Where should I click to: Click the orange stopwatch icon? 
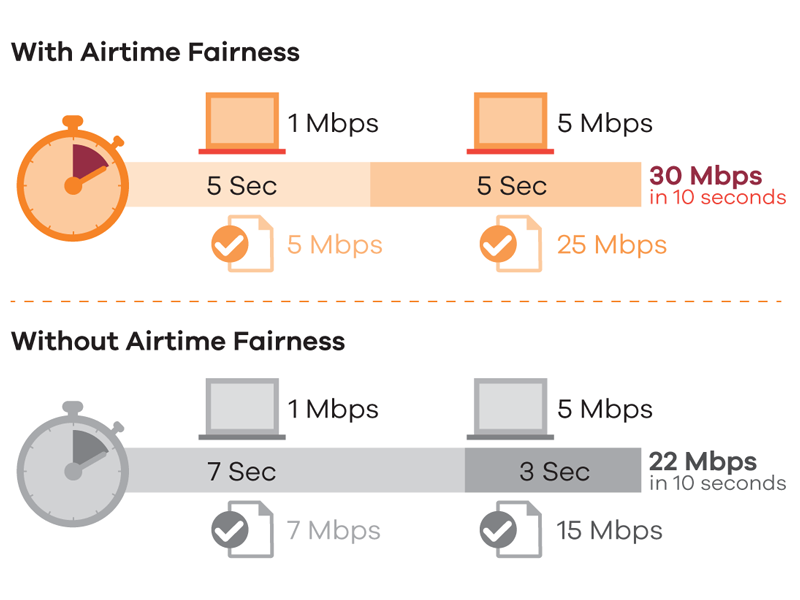72,179
